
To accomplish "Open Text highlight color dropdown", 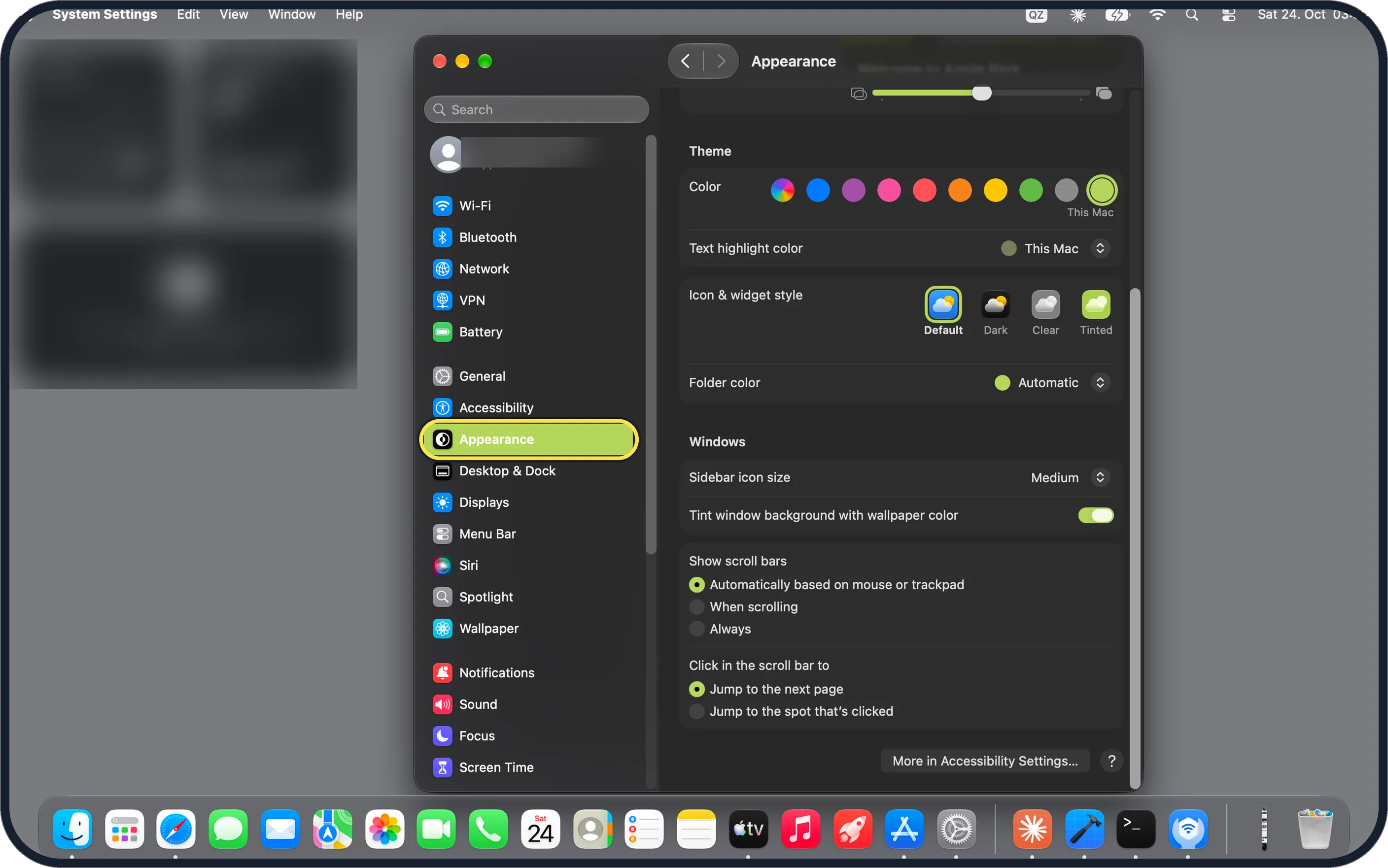I will click(x=1055, y=249).
